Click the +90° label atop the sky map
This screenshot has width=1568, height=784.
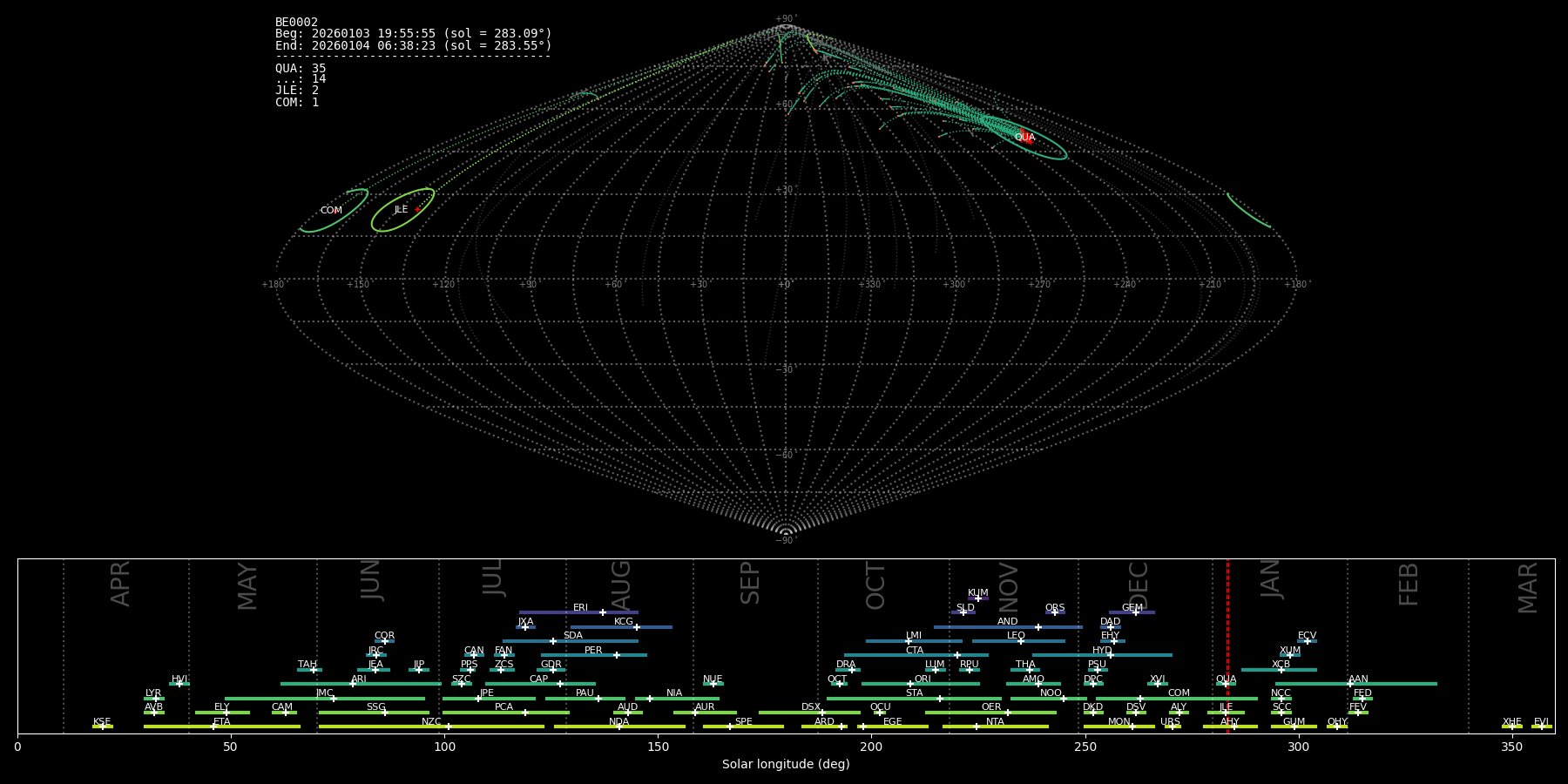[x=785, y=19]
